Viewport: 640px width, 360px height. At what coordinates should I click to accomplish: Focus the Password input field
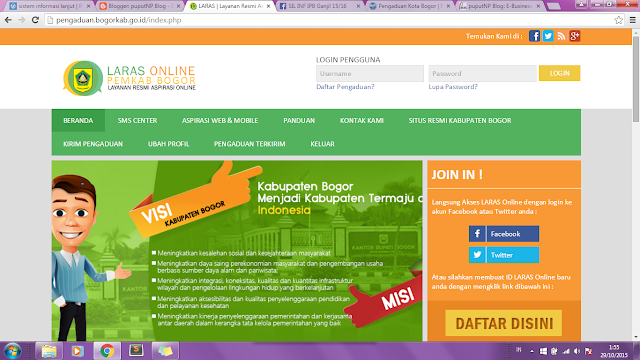click(482, 73)
